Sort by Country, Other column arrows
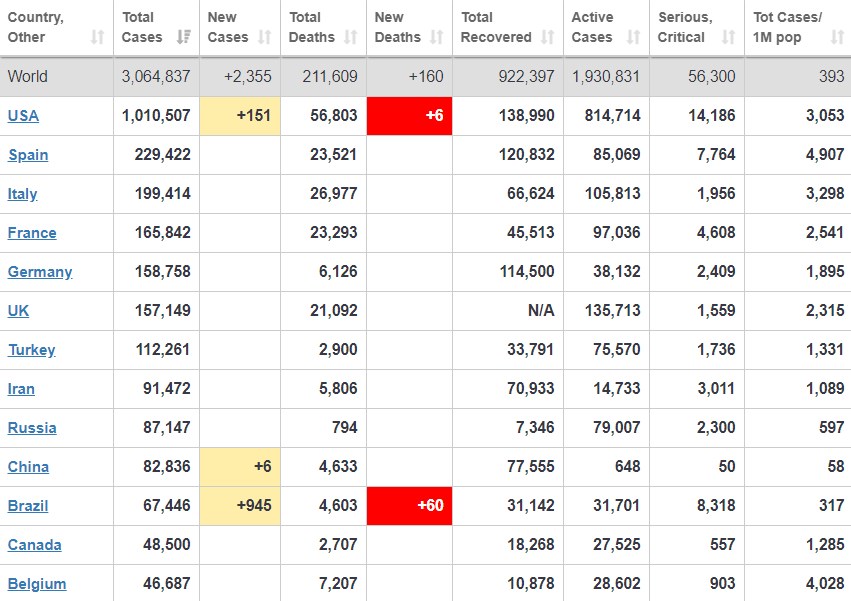The image size is (851, 601). [97, 37]
